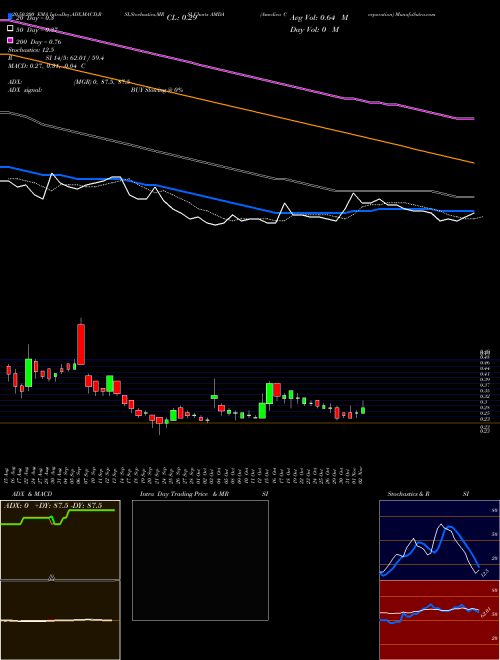Click the "0.3" price axis label
Viewport: 500px width, 660px height.
(x=484, y=402)
